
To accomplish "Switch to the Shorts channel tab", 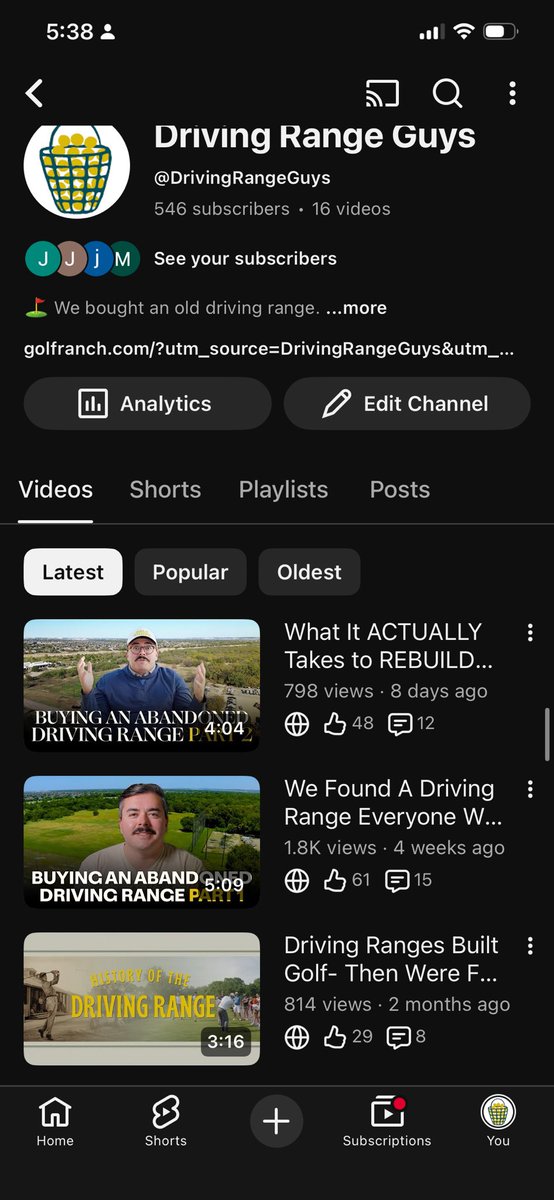I will click(x=165, y=490).
